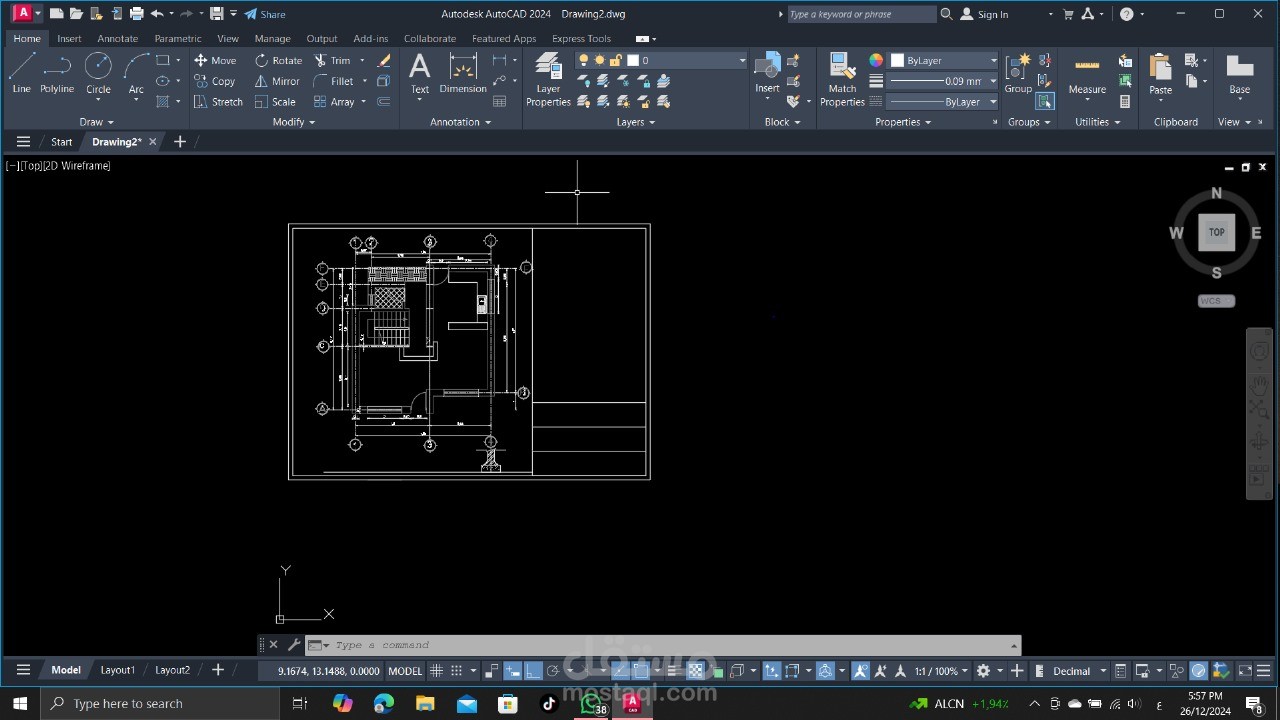1280x720 pixels.
Task: Activate the Circle tool
Action: tap(98, 74)
